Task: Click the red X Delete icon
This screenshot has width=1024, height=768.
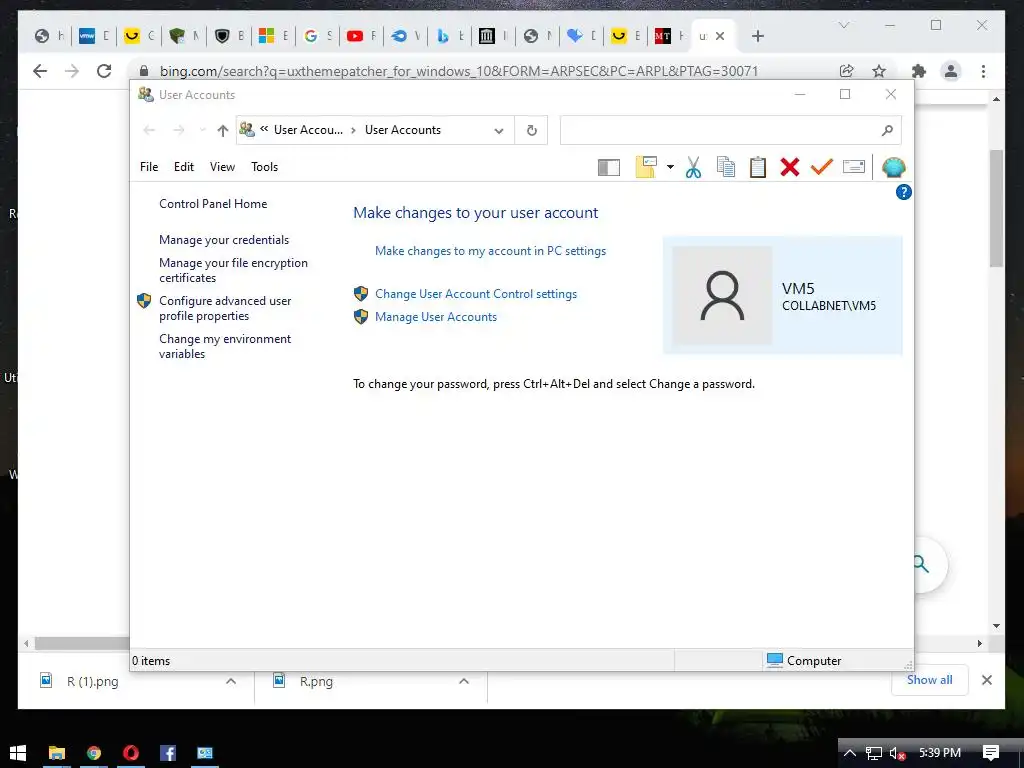Action: 790,167
